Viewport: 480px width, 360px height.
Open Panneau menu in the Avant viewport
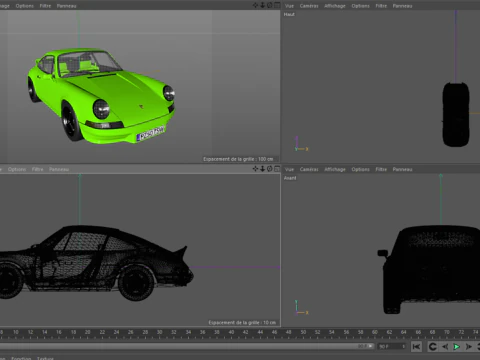coord(402,169)
